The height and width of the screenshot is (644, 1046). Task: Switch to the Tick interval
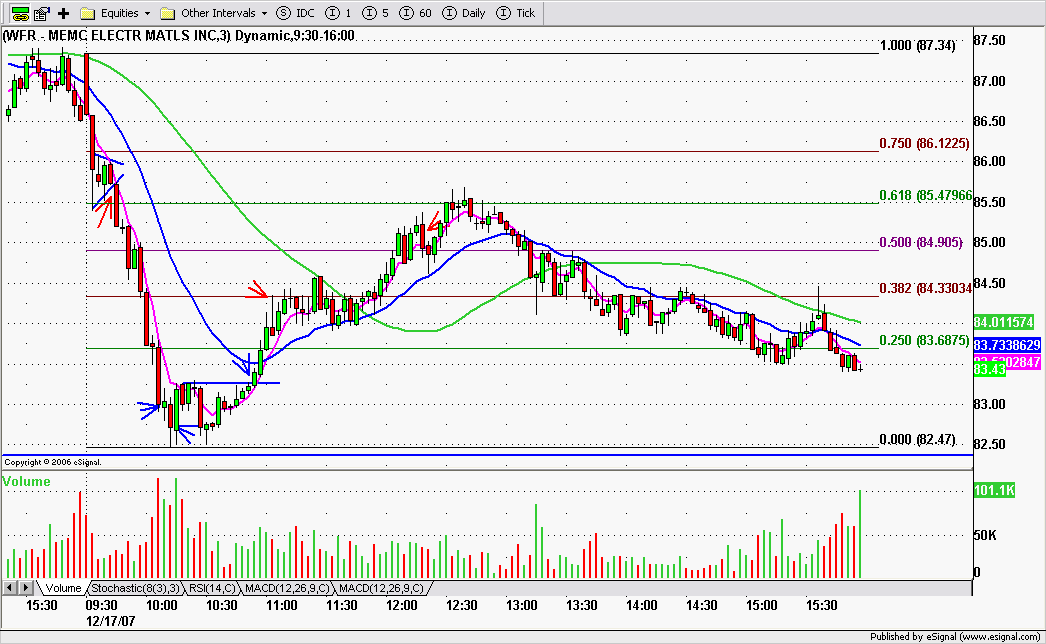(516, 13)
